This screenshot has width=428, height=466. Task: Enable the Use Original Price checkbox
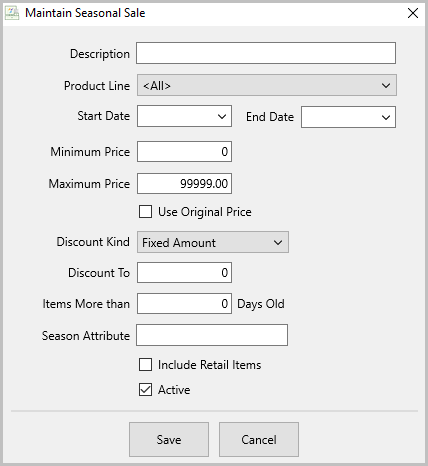145,212
